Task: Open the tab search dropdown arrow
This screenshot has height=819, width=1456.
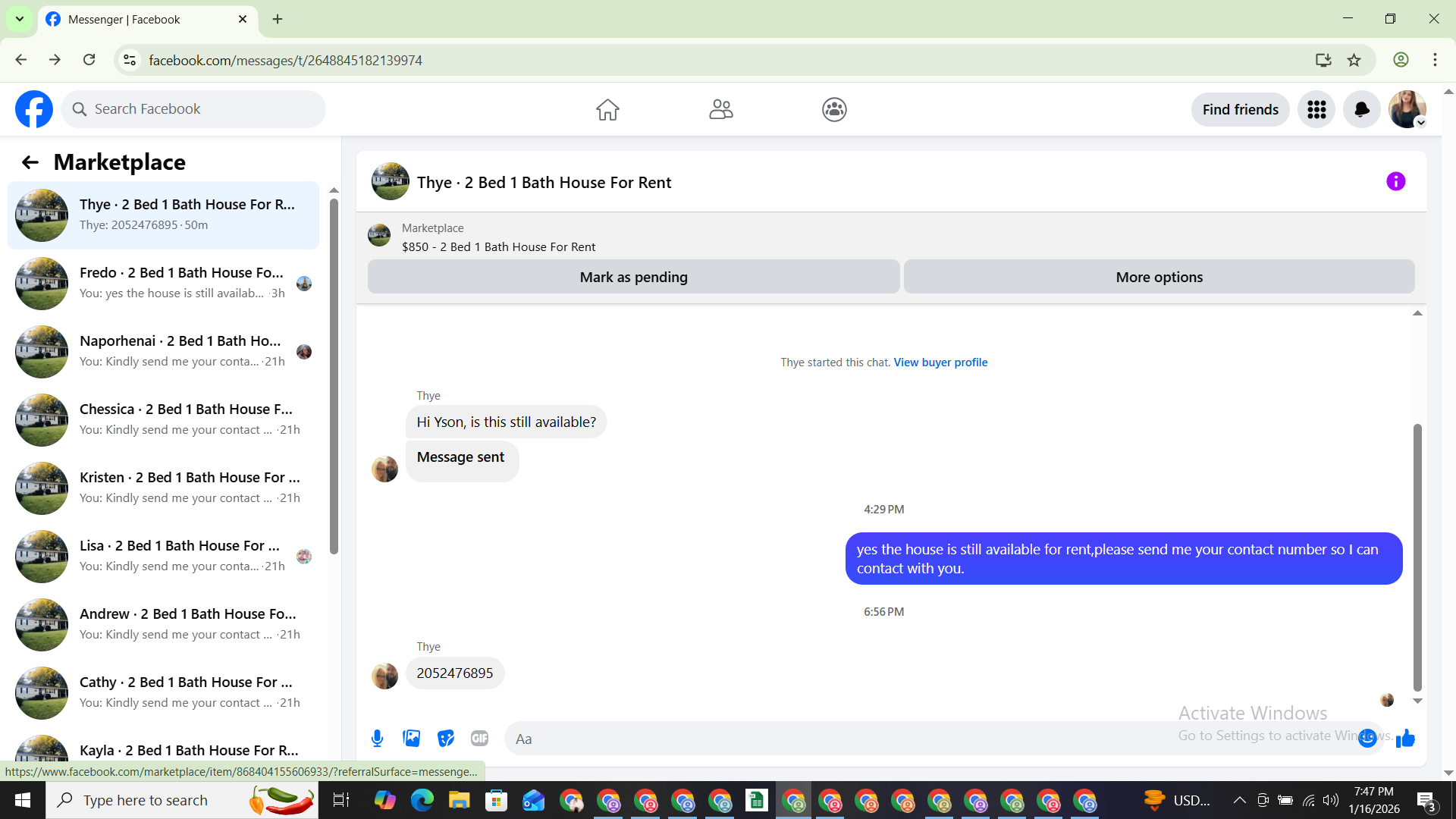Action: 20,19
